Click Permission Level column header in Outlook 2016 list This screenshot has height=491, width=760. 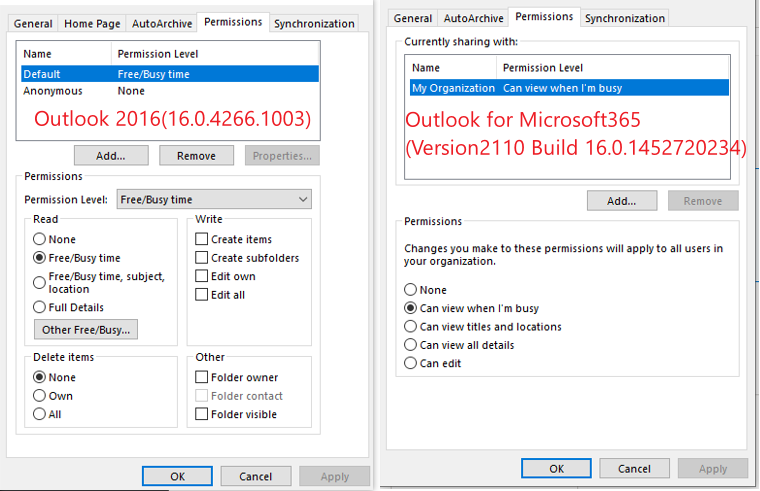pyautogui.click(x=215, y=54)
